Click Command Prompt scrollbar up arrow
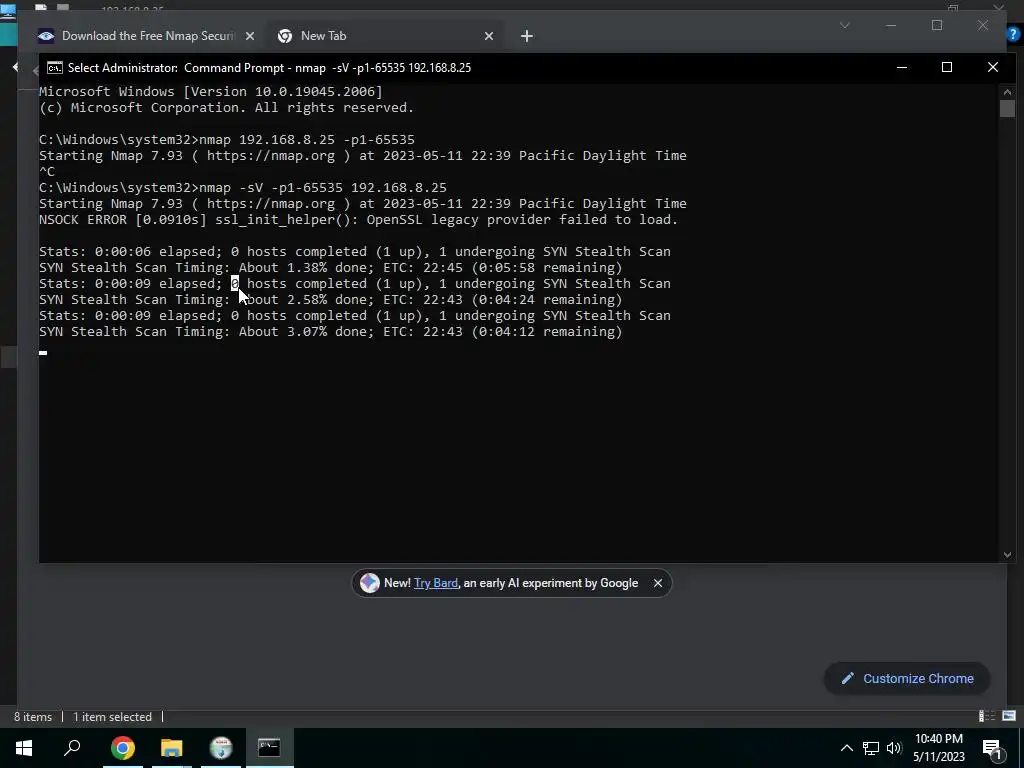Image resolution: width=1024 pixels, height=768 pixels. (x=1007, y=91)
